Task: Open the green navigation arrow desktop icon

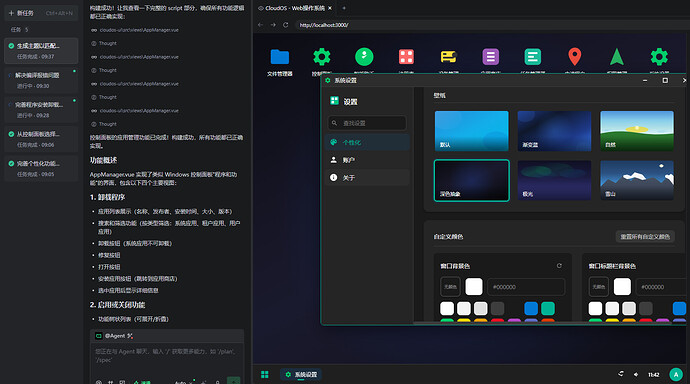Action: click(x=617, y=57)
